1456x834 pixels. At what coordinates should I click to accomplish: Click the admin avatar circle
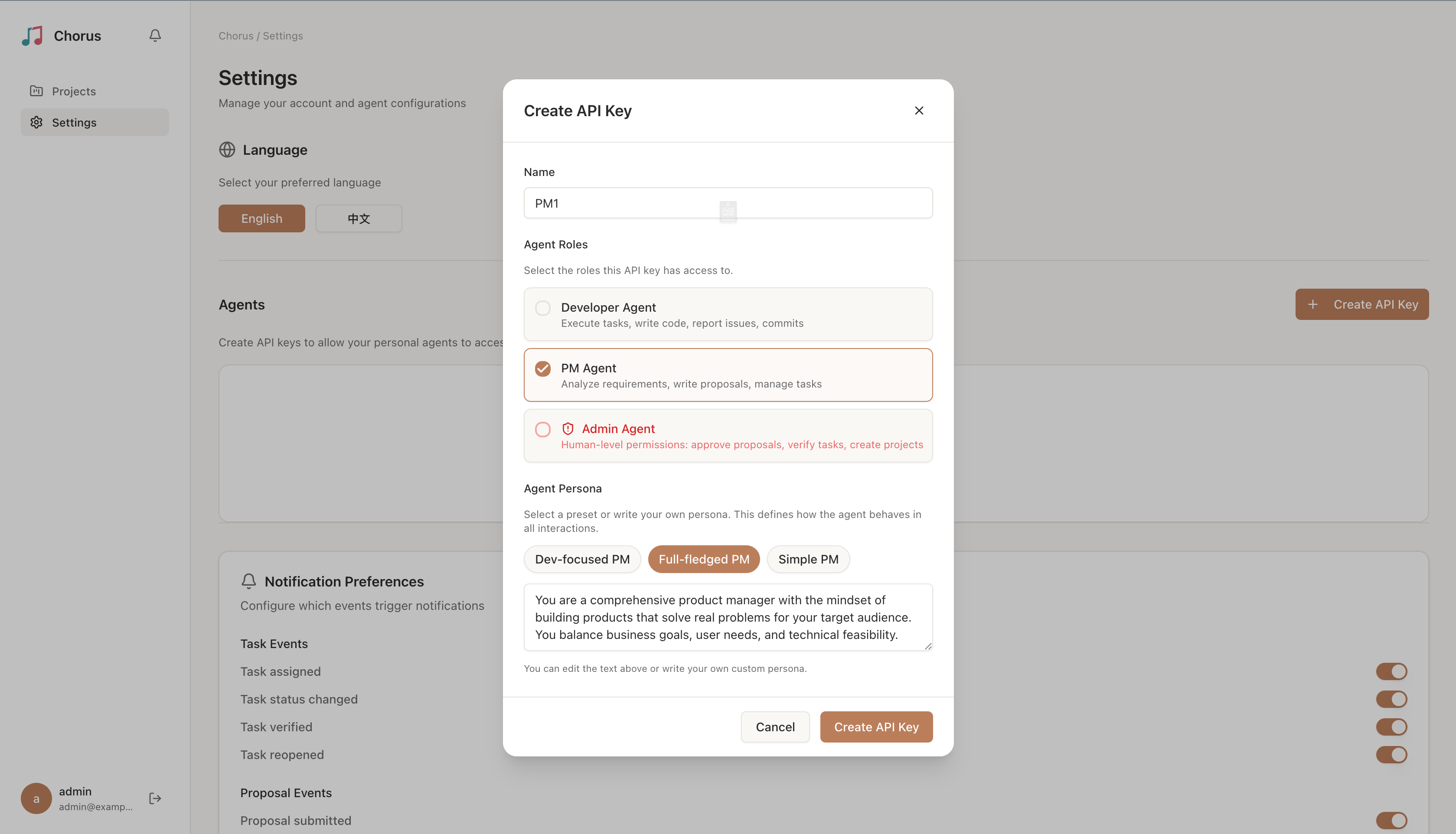point(36,798)
